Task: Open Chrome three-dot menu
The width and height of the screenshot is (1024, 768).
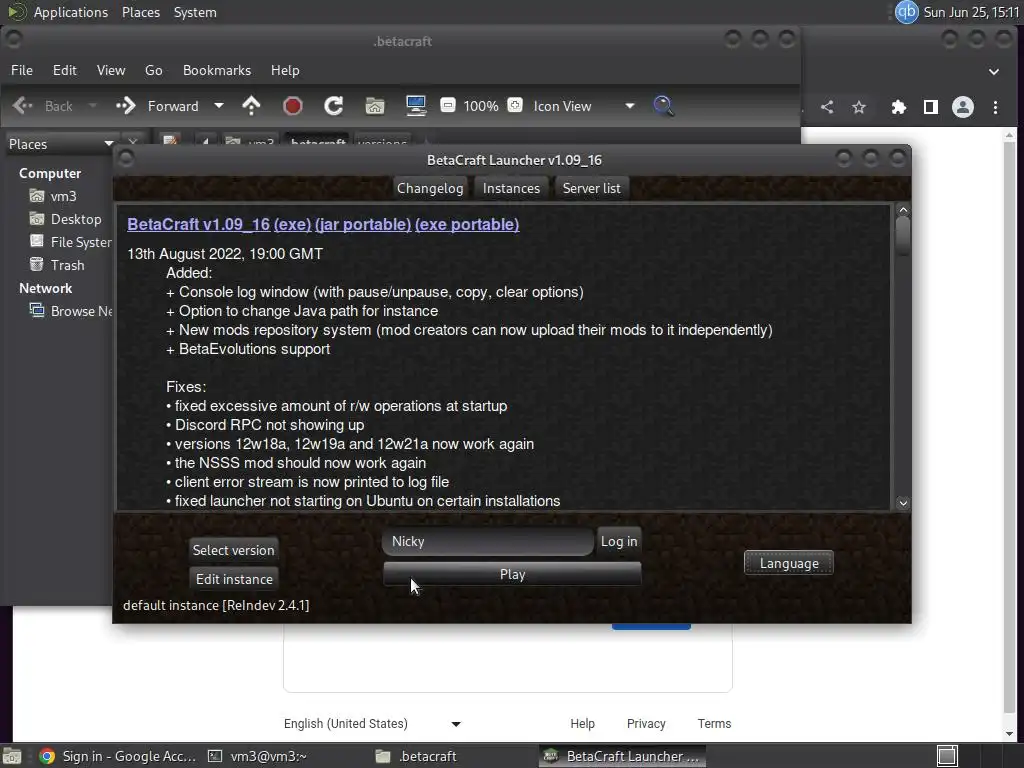Action: 995,107
